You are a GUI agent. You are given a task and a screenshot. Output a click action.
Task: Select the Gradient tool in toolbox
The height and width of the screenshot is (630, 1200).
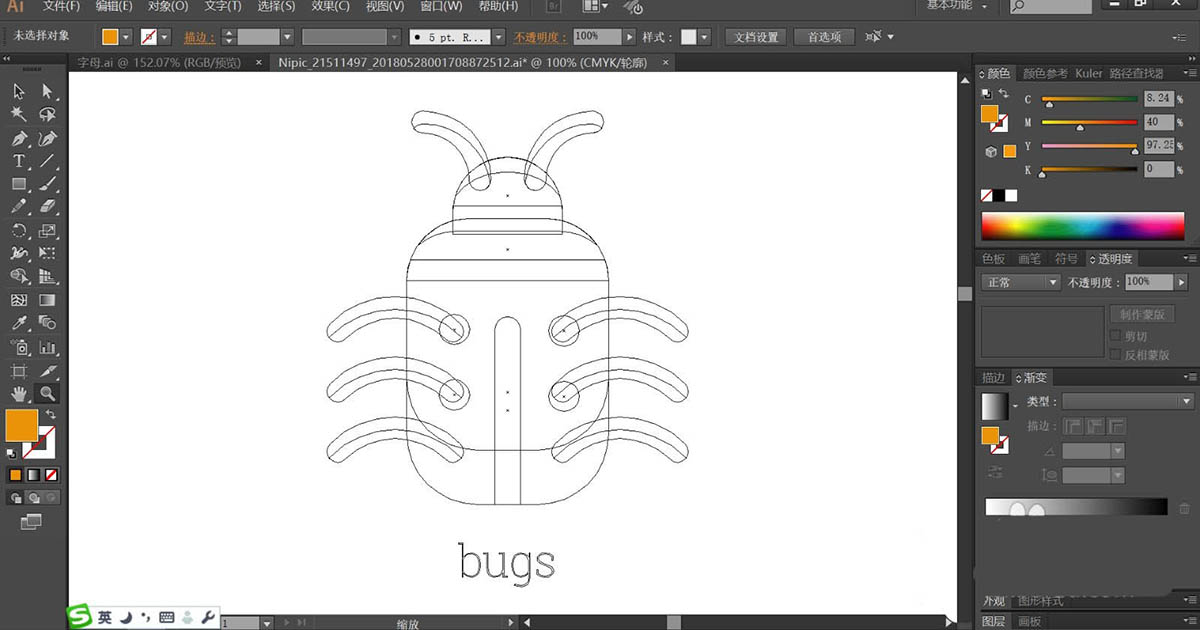(47, 300)
